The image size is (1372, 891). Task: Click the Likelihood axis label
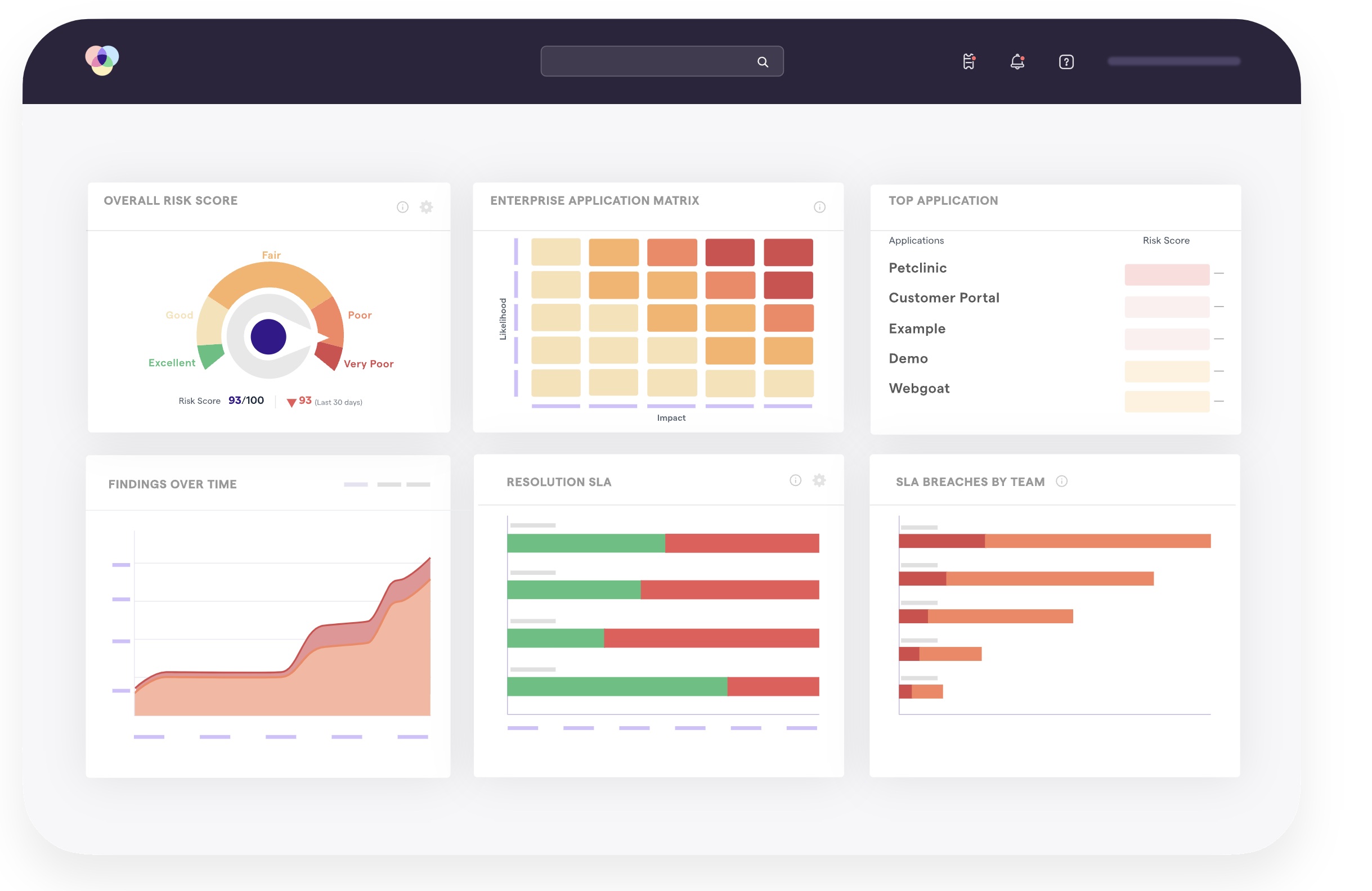[x=503, y=319]
